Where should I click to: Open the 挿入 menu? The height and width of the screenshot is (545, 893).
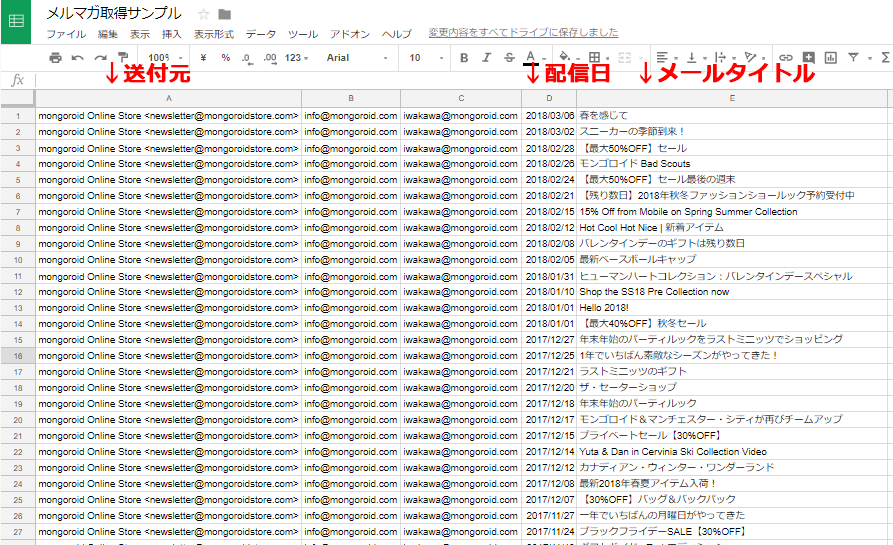point(171,34)
